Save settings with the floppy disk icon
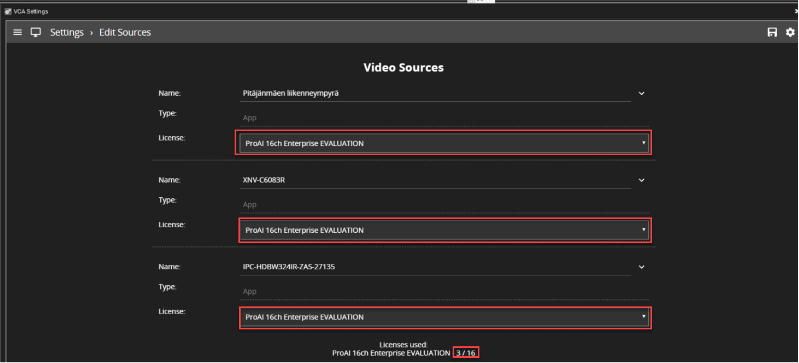Image resolution: width=799 pixels, height=363 pixels. [x=773, y=32]
